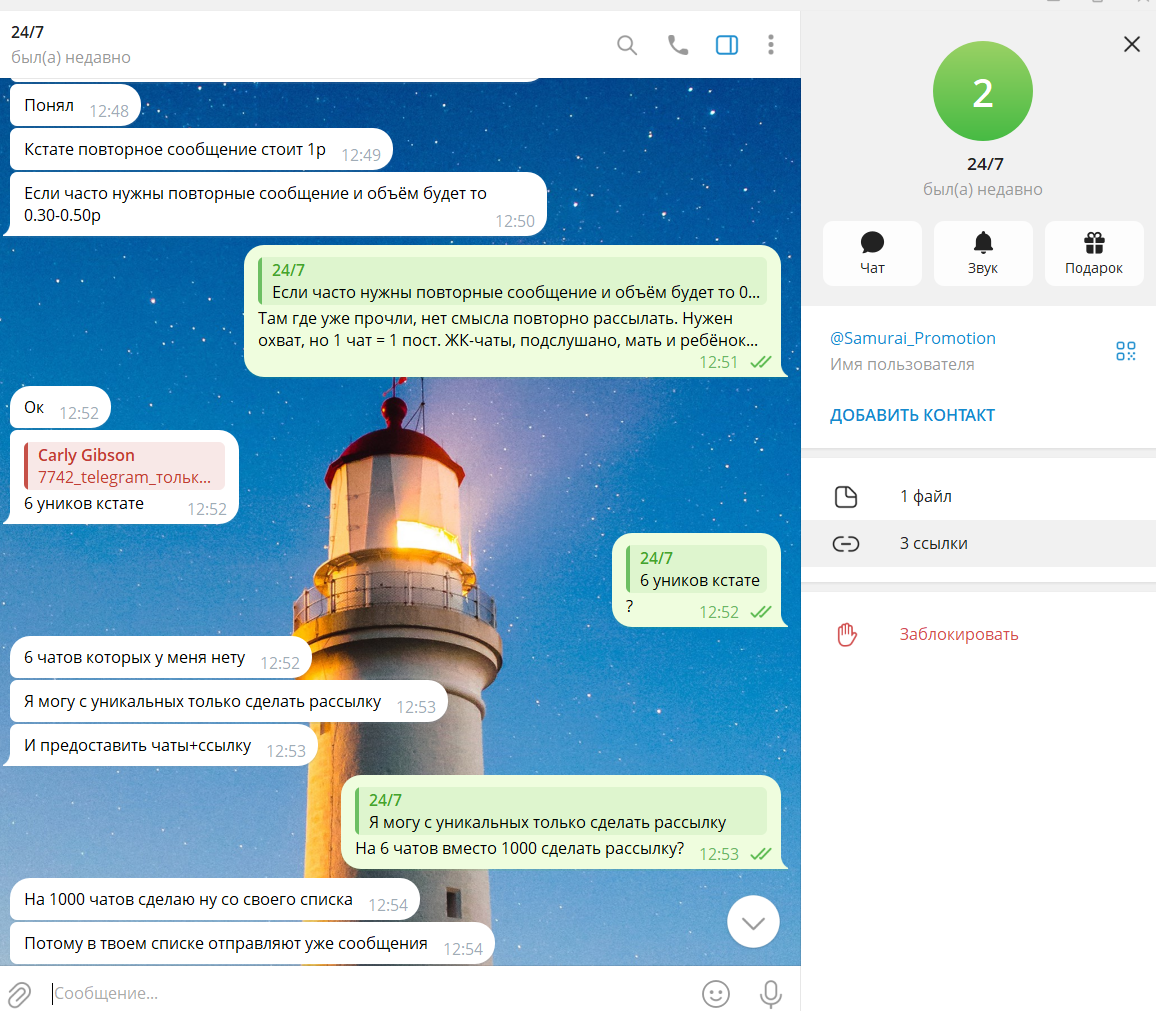Viewport: 1156px width, 1011px height.
Task: Toggle the profile sidebar panel icon
Action: coord(727,45)
